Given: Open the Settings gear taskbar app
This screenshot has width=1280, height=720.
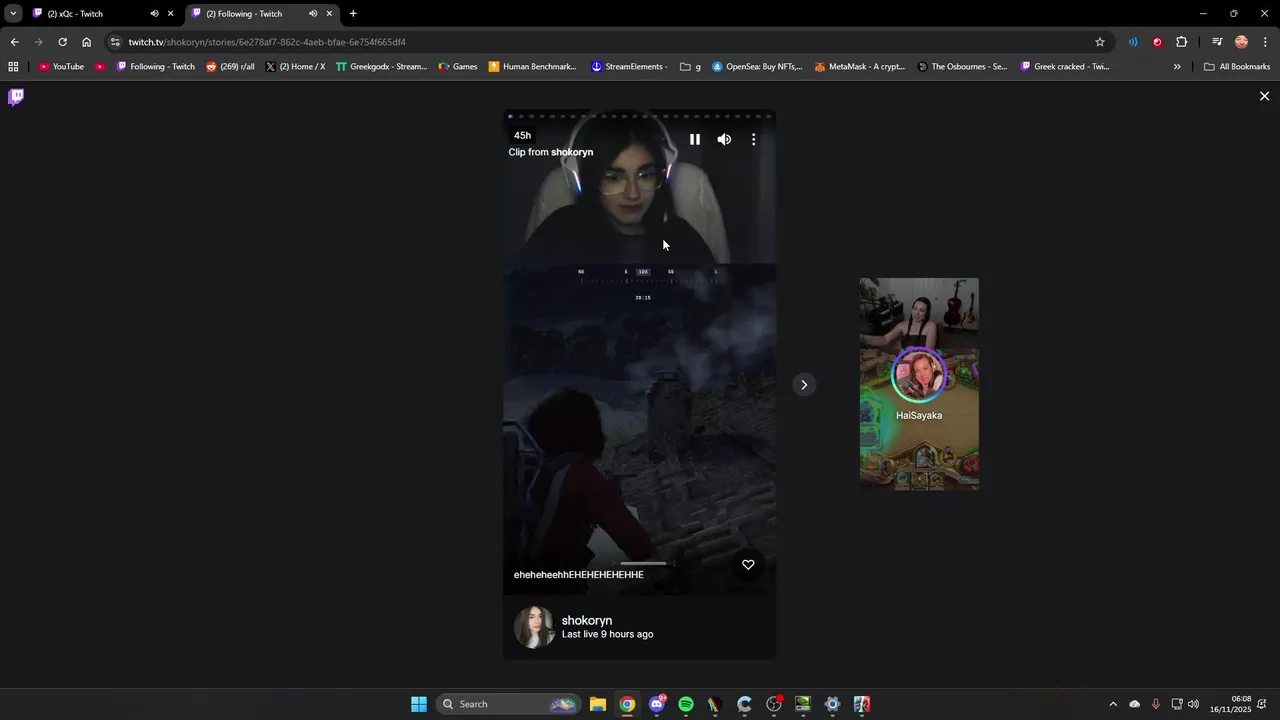Looking at the screenshot, I should click(832, 704).
